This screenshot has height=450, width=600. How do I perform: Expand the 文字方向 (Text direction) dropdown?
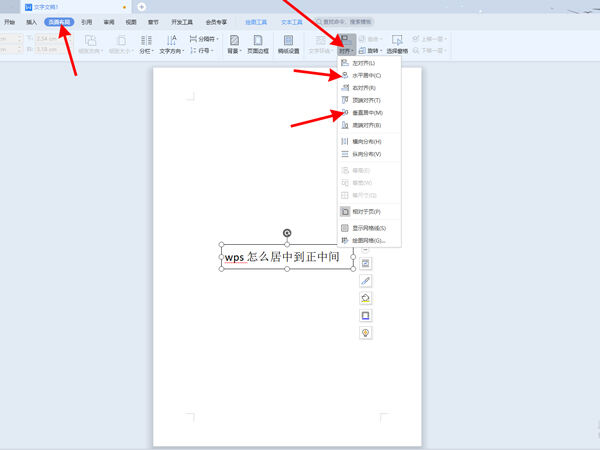click(x=171, y=44)
